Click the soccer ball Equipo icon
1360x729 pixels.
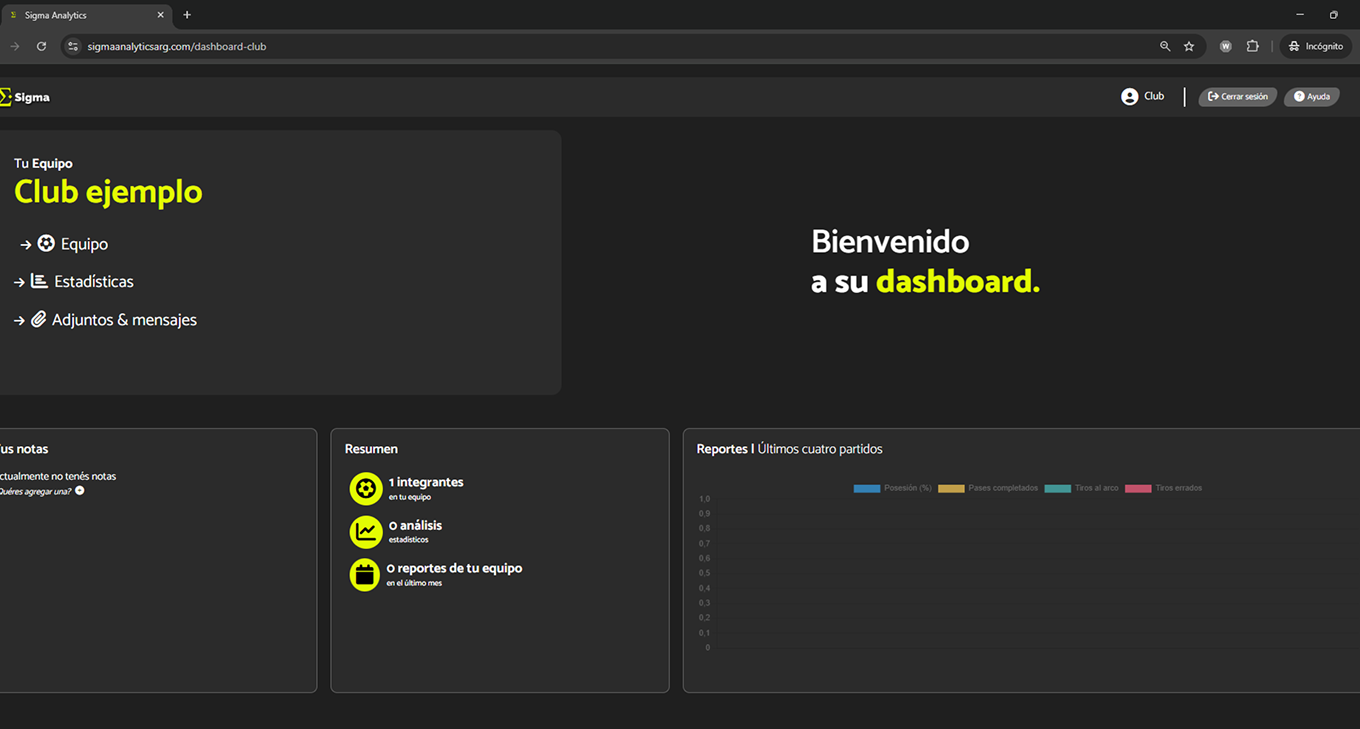point(46,244)
